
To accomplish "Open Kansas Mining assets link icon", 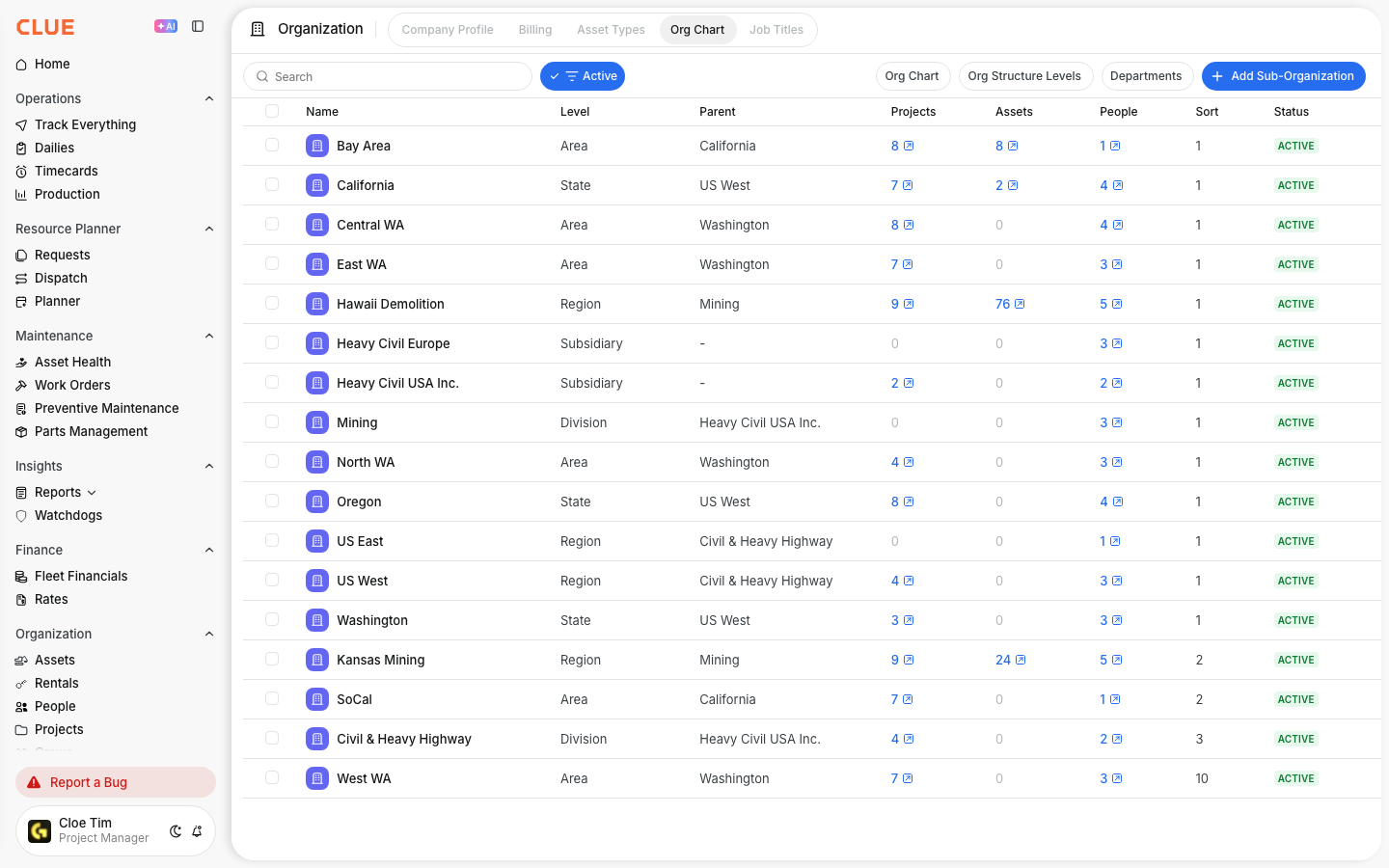I will click(1021, 660).
